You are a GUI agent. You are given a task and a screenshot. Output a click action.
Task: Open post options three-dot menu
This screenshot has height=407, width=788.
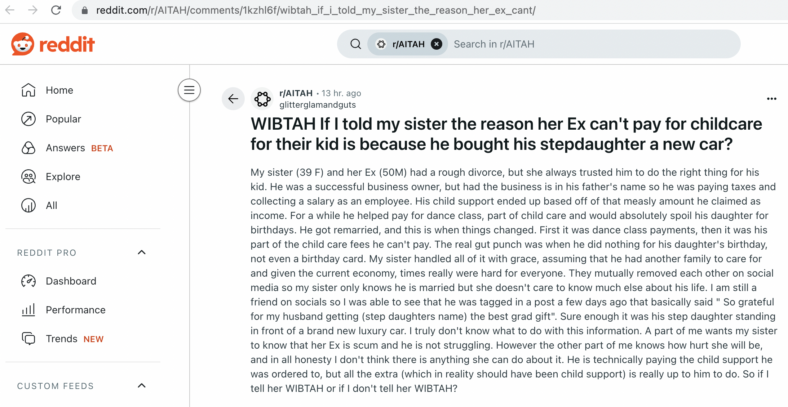click(771, 98)
